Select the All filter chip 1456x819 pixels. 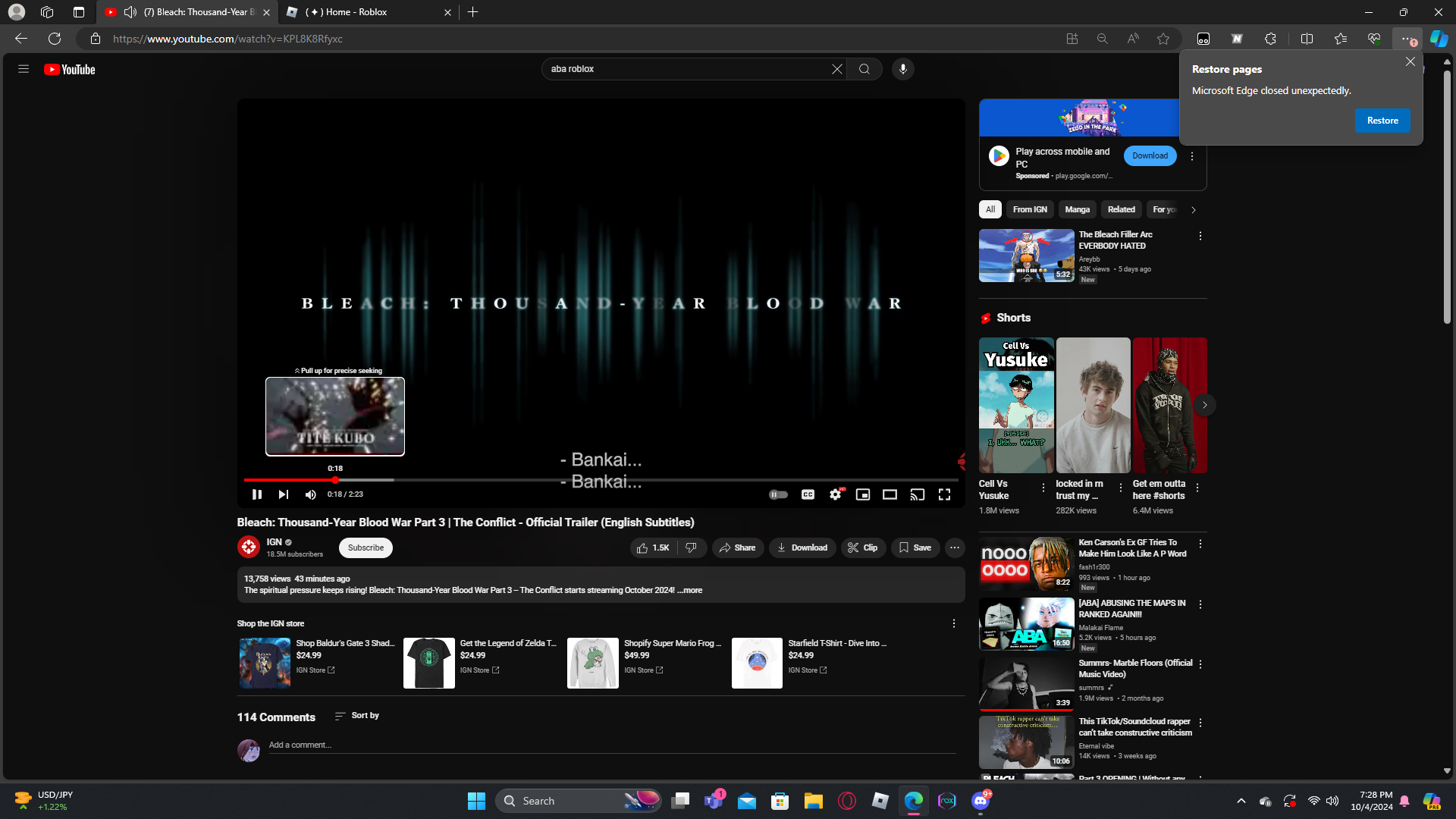[x=990, y=209]
